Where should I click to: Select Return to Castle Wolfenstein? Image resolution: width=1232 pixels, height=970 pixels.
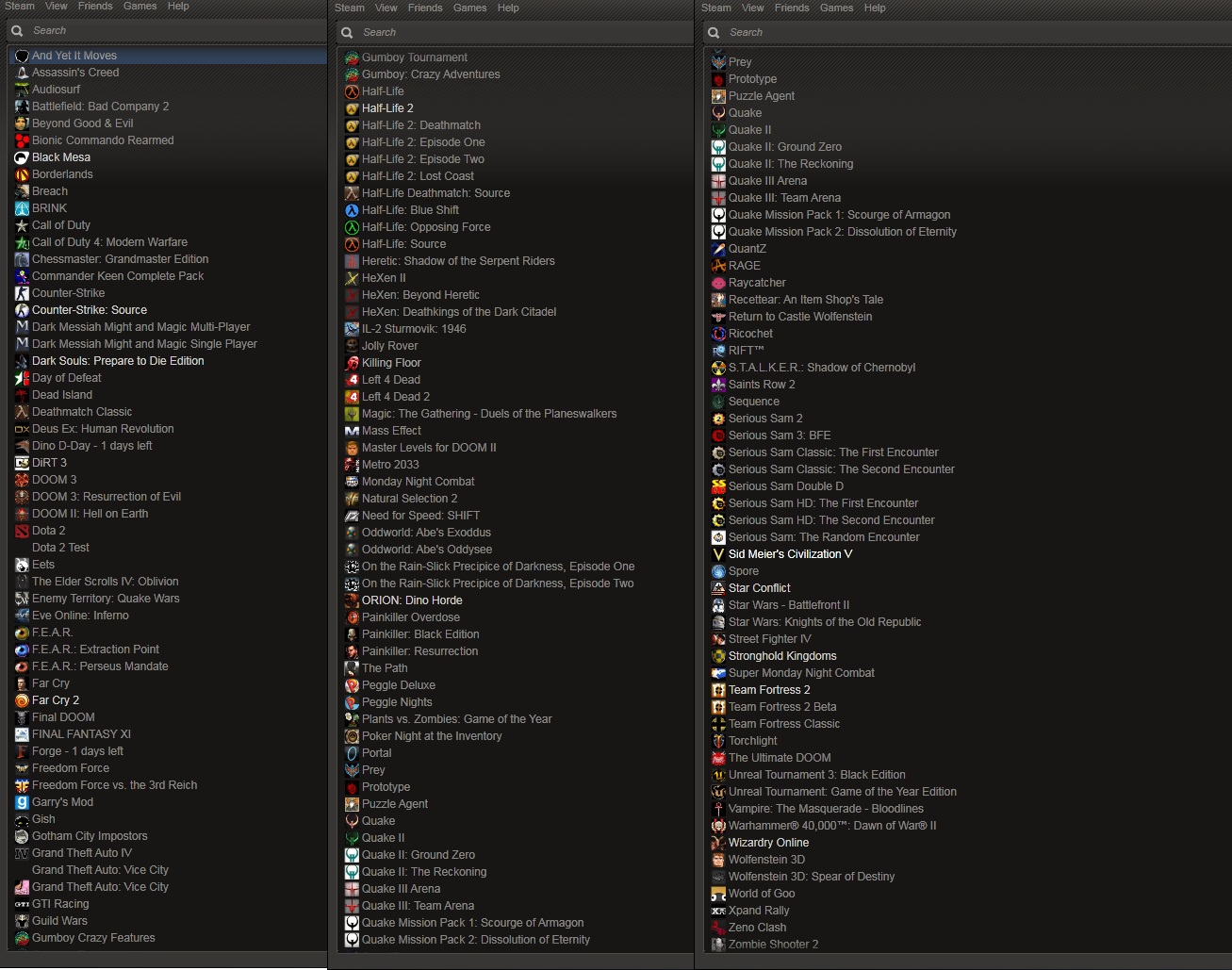pyautogui.click(x=800, y=317)
